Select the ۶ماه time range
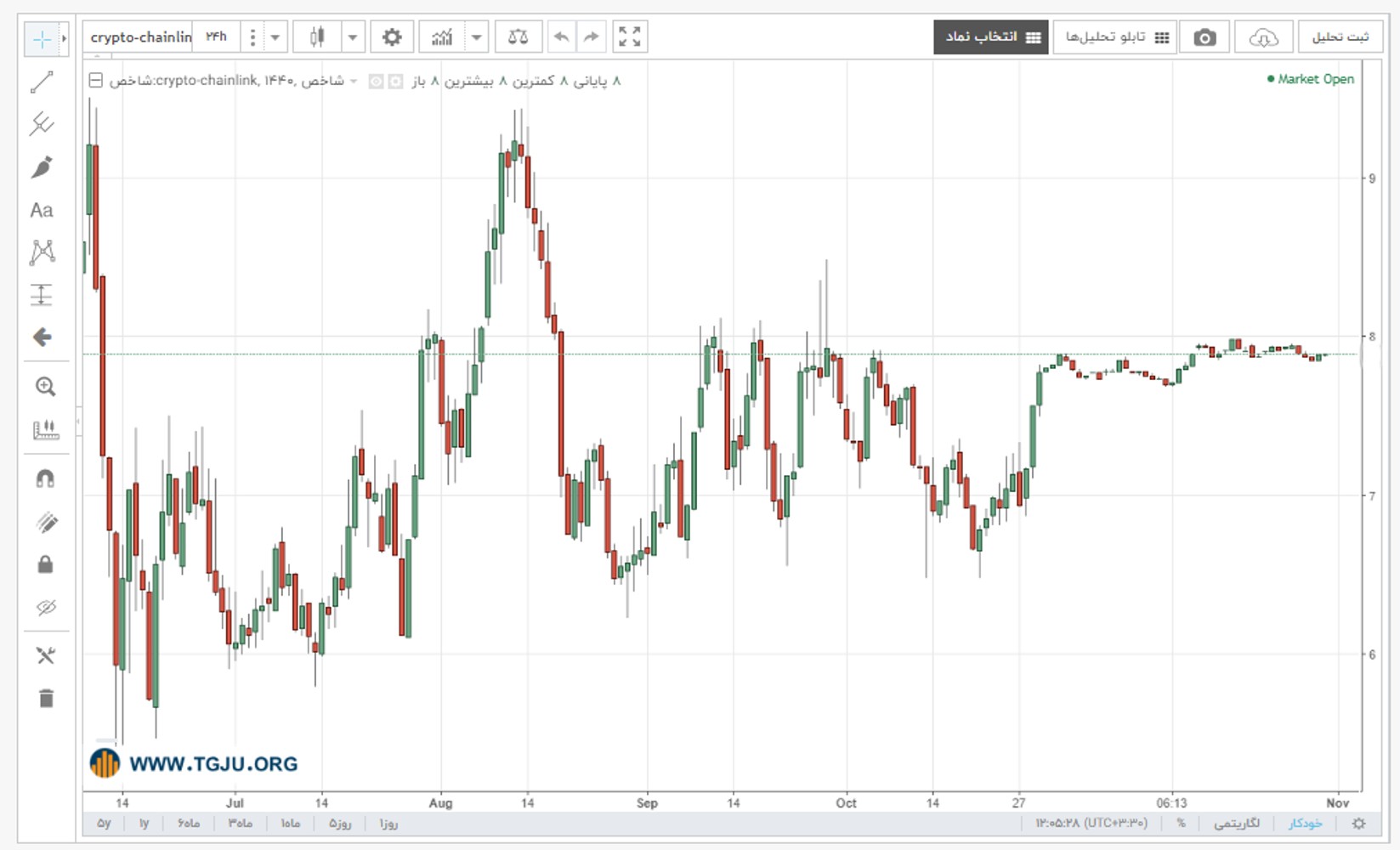 (189, 823)
